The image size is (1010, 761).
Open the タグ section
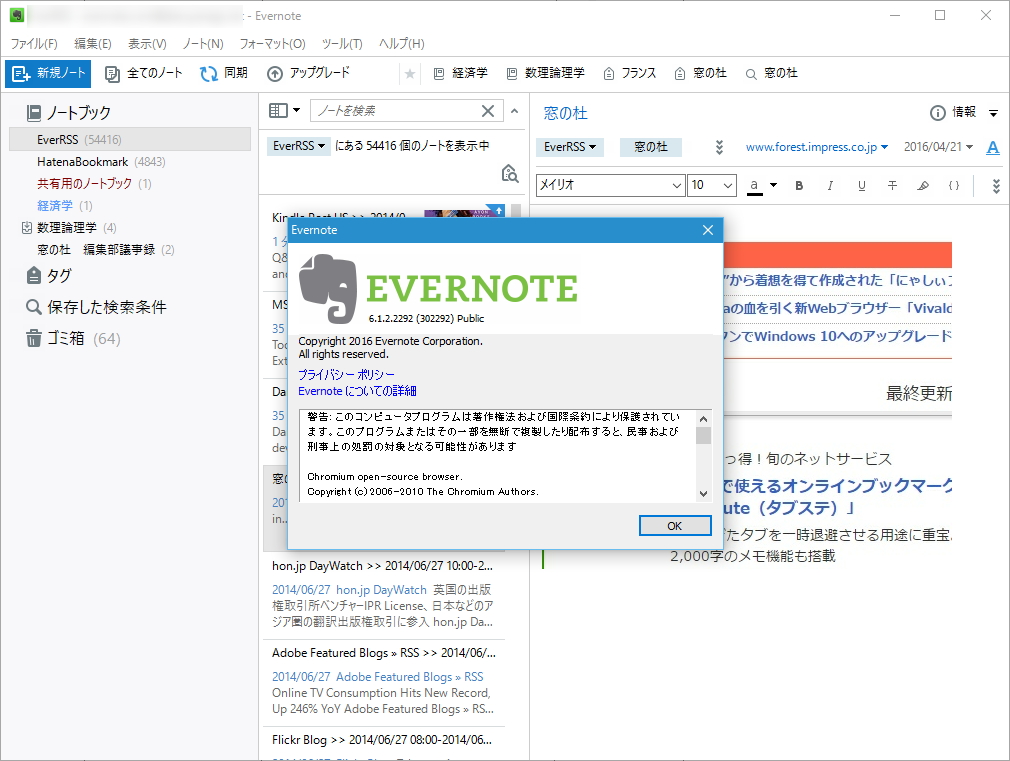point(49,276)
